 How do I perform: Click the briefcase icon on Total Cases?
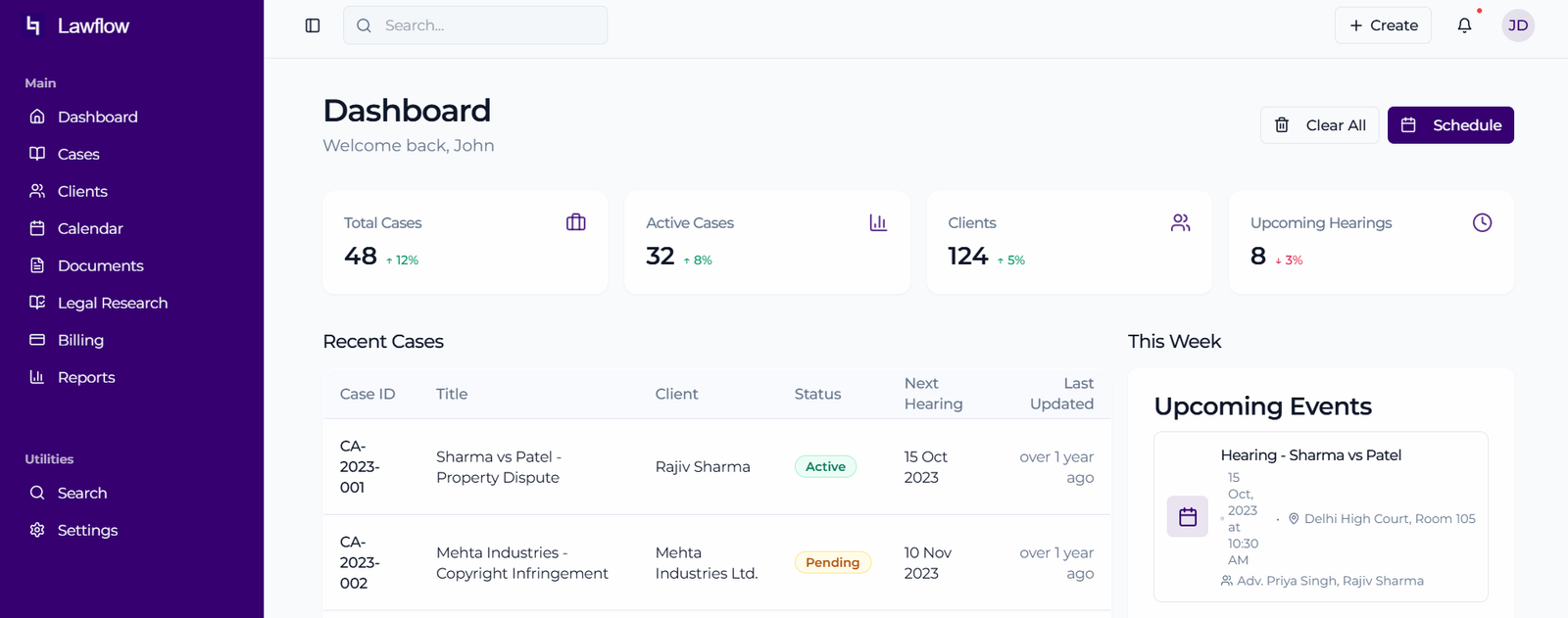click(576, 222)
